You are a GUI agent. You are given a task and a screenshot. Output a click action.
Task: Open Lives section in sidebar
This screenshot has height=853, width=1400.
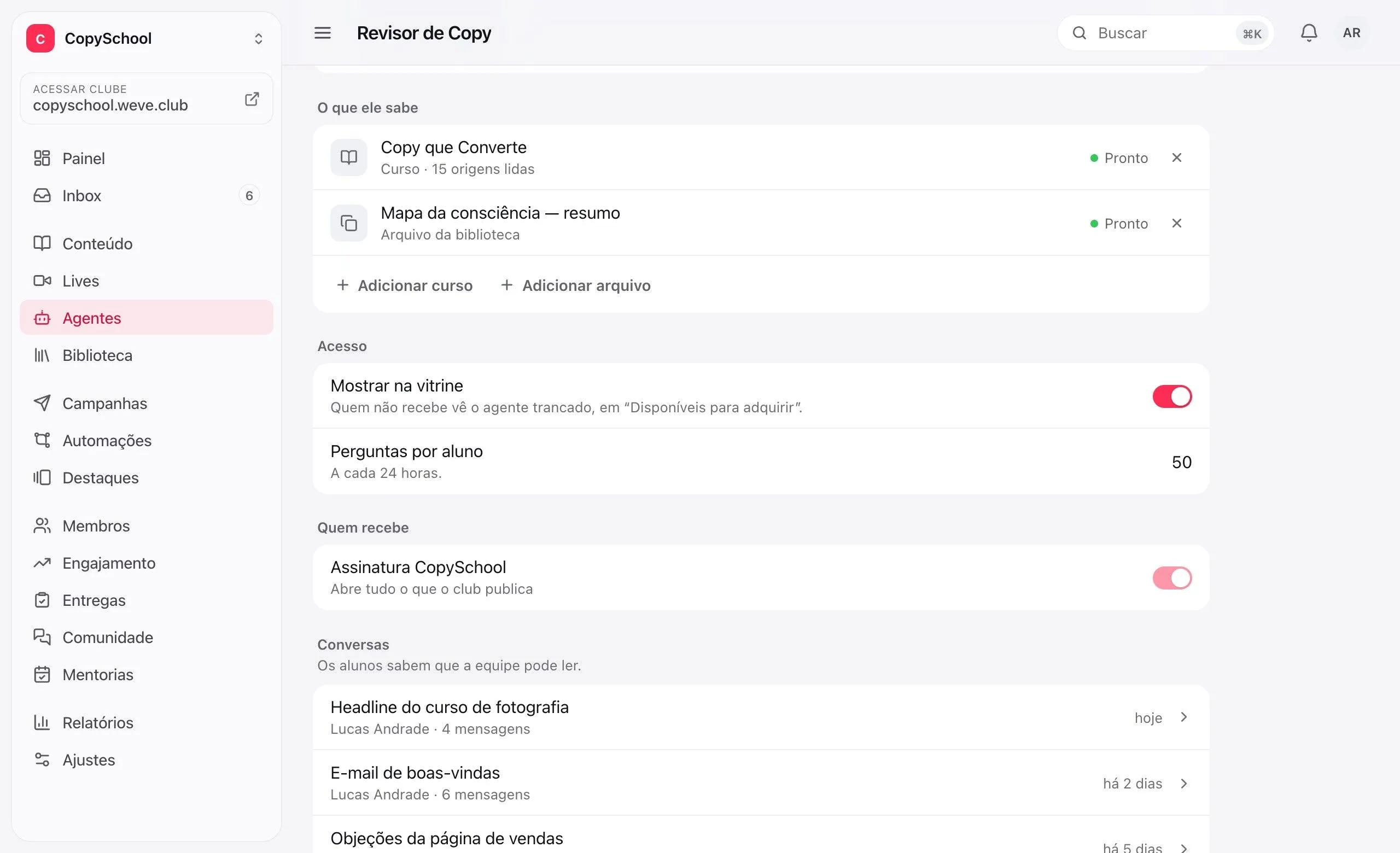click(x=147, y=281)
